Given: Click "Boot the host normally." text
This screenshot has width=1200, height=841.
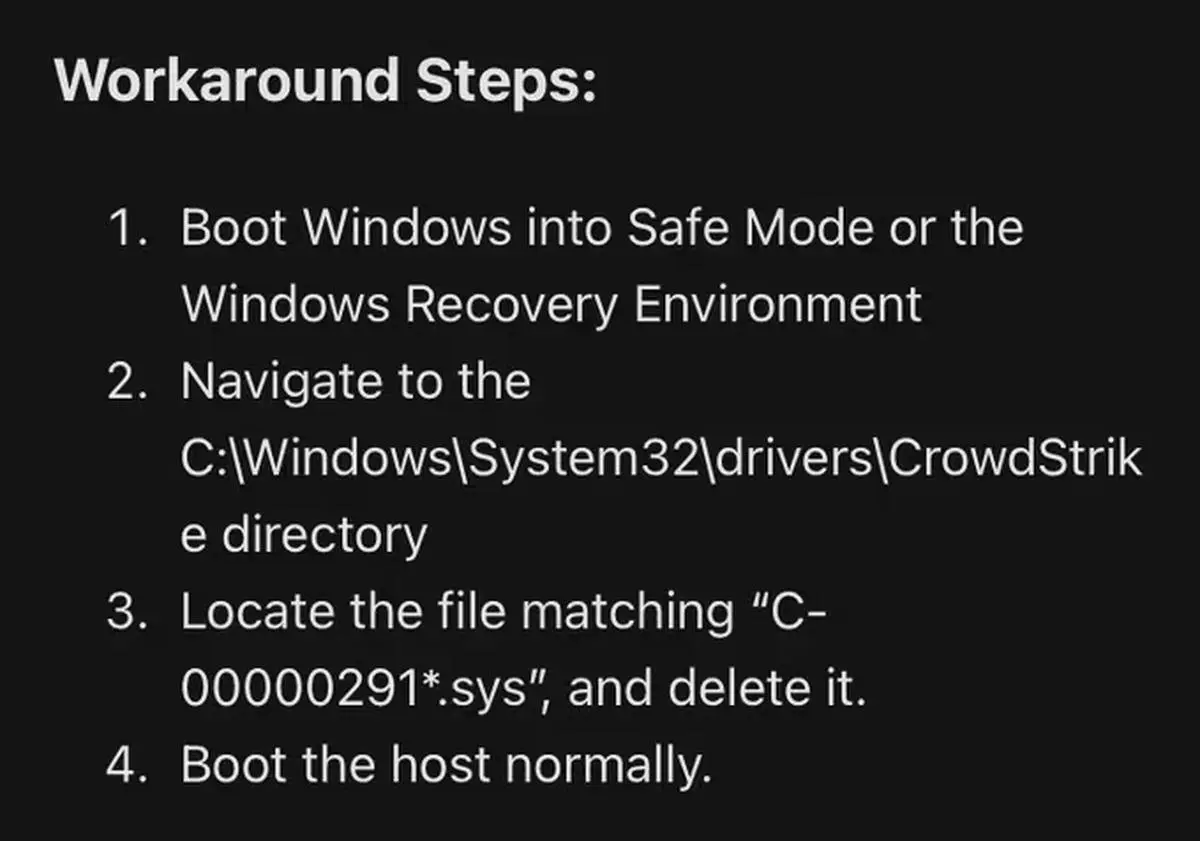Looking at the screenshot, I should [x=445, y=765].
